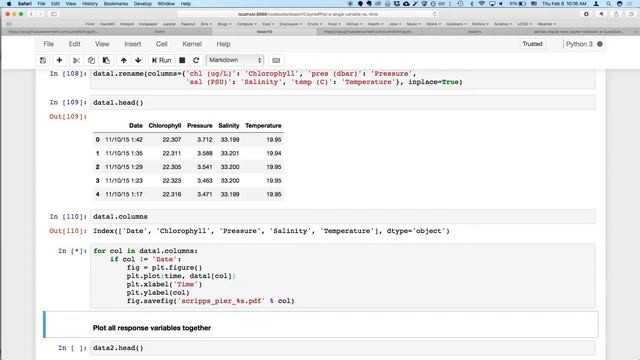
Task: Click the 11/10/15 1:17 date cell
Action: coord(124,194)
